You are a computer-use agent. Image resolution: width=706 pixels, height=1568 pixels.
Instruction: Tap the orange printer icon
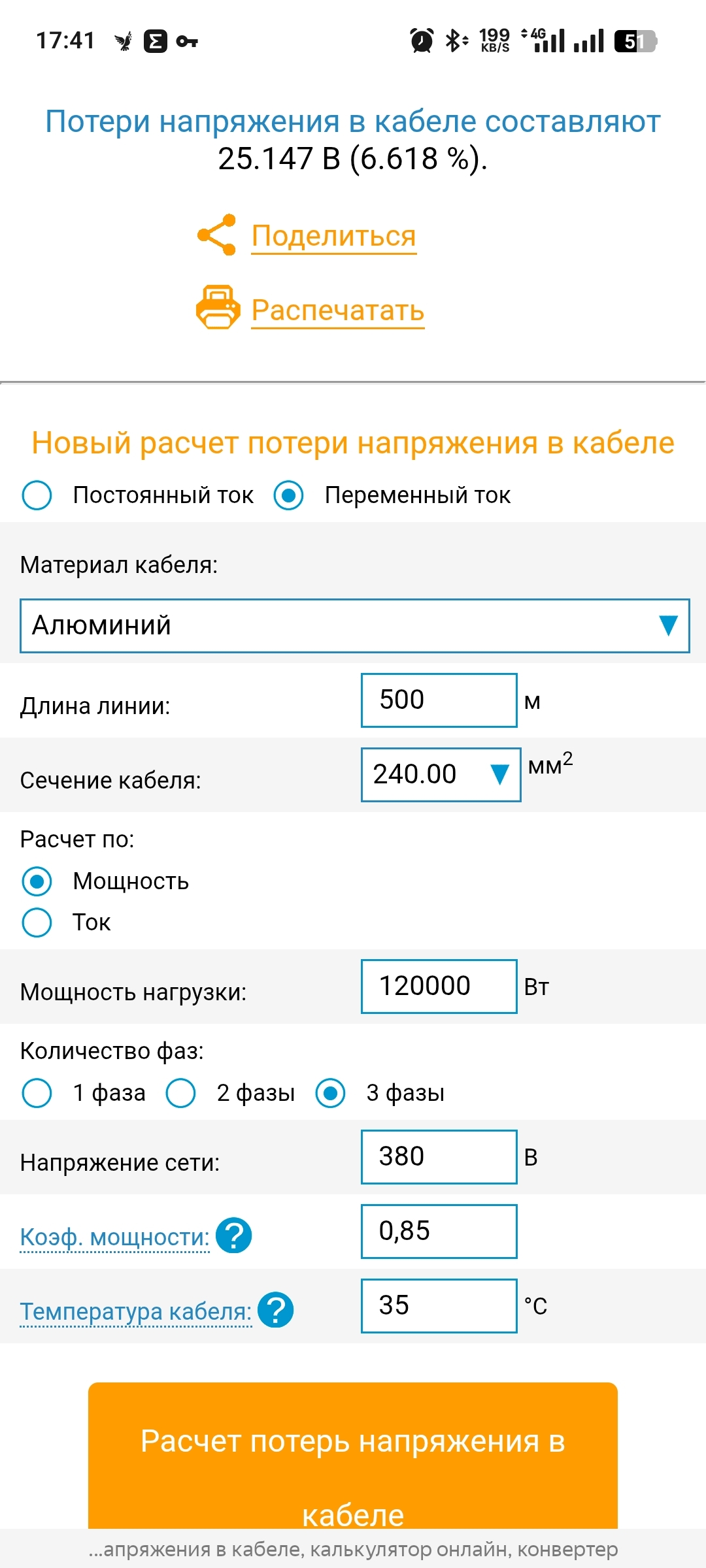[217, 307]
